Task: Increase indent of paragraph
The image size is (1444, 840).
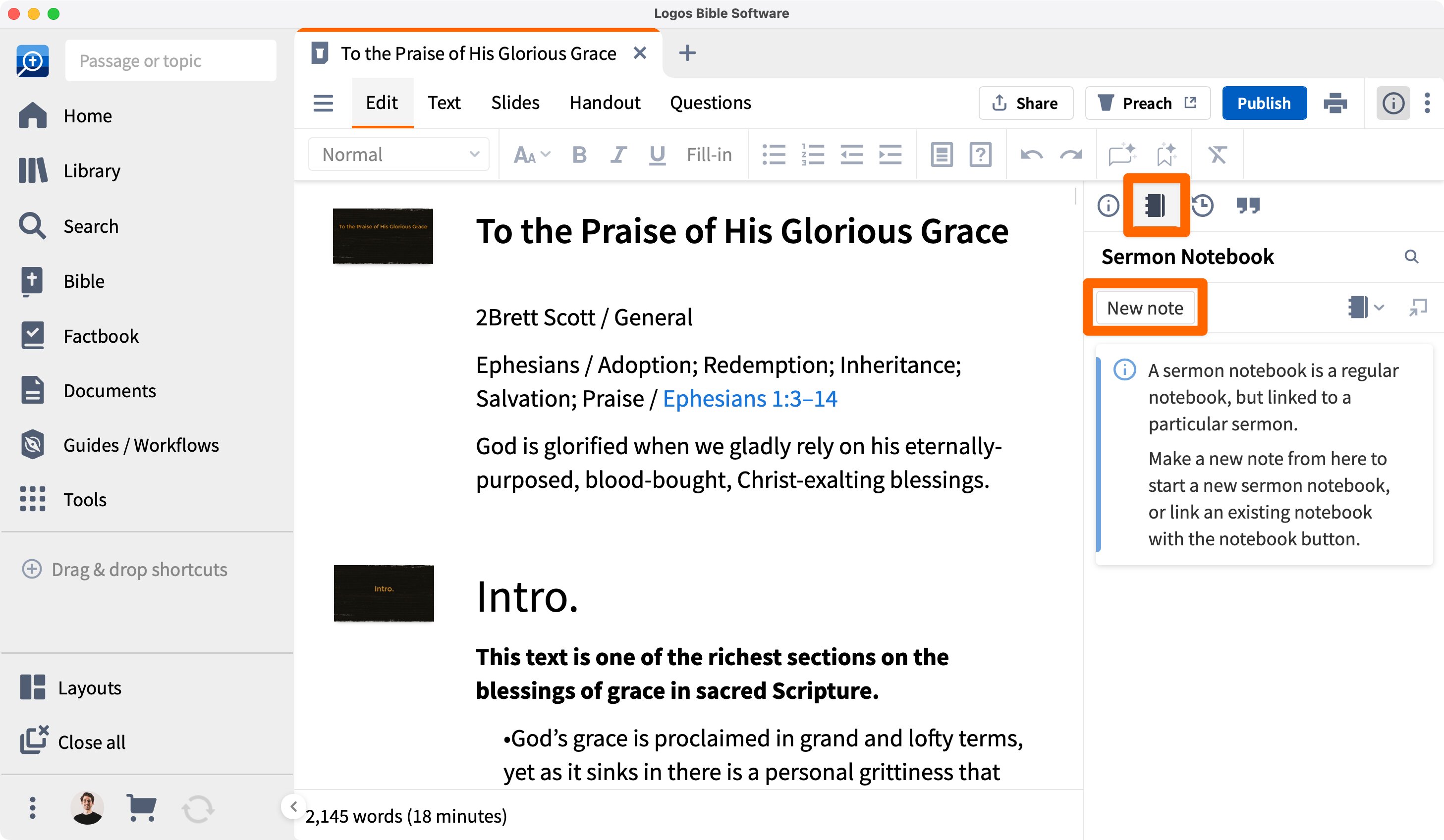Action: click(890, 155)
